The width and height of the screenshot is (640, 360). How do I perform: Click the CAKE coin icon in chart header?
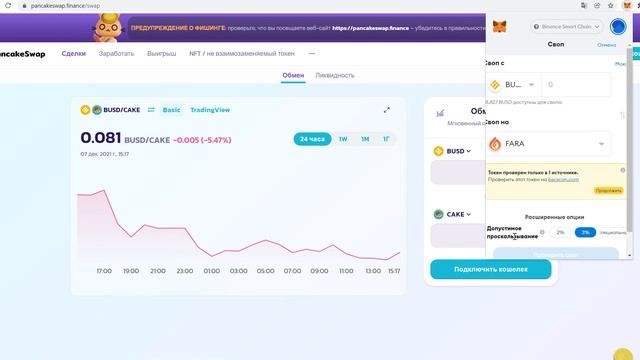point(97,110)
